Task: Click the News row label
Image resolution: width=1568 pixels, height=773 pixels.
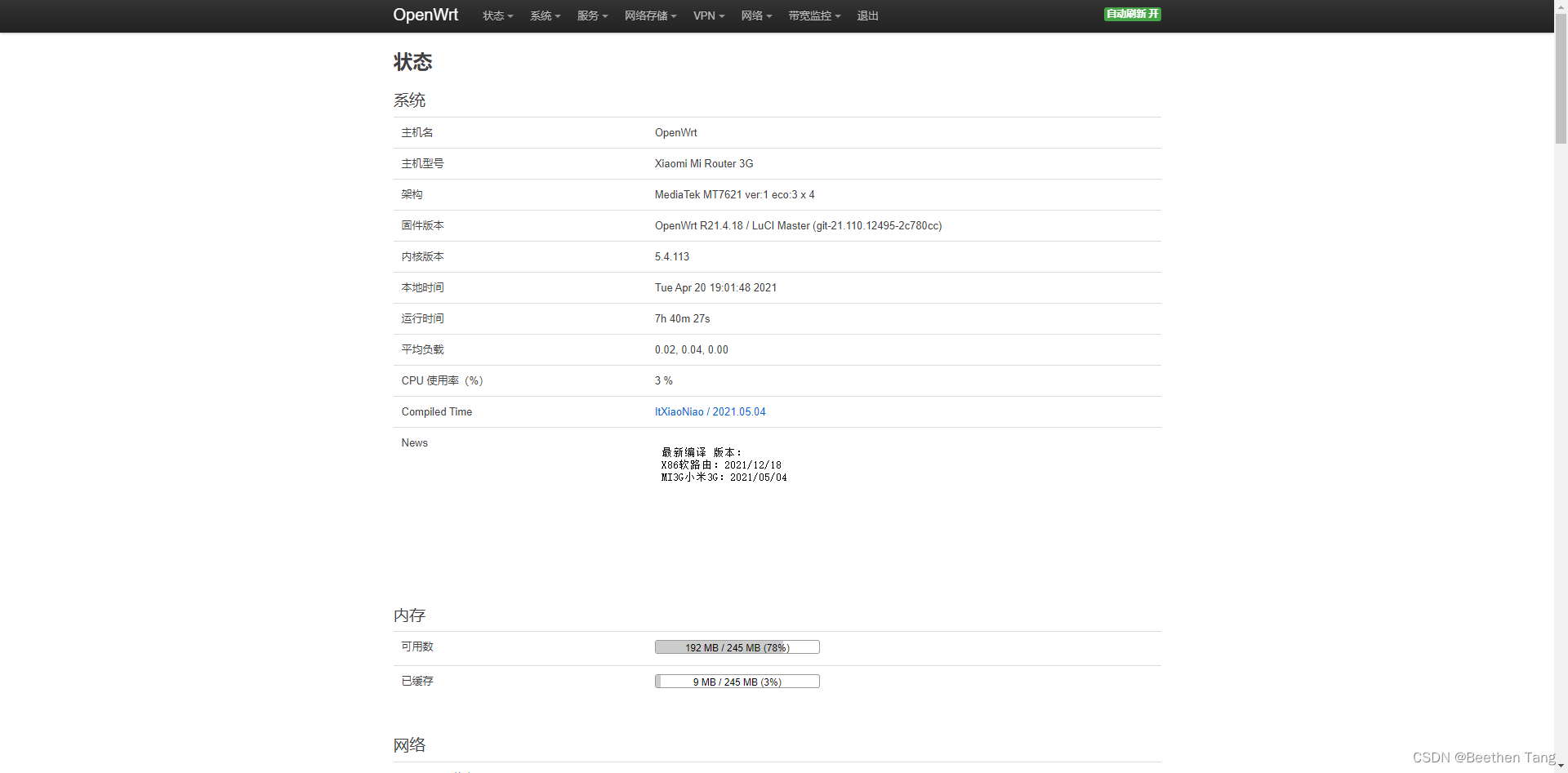Action: (x=414, y=442)
